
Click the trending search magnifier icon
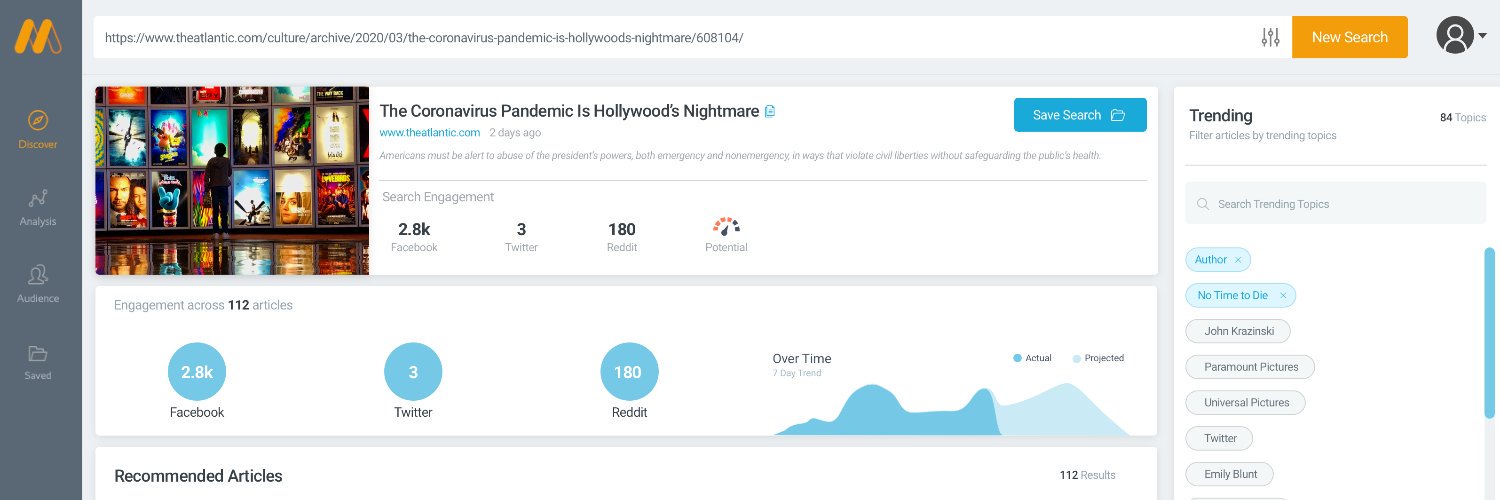(1202, 204)
